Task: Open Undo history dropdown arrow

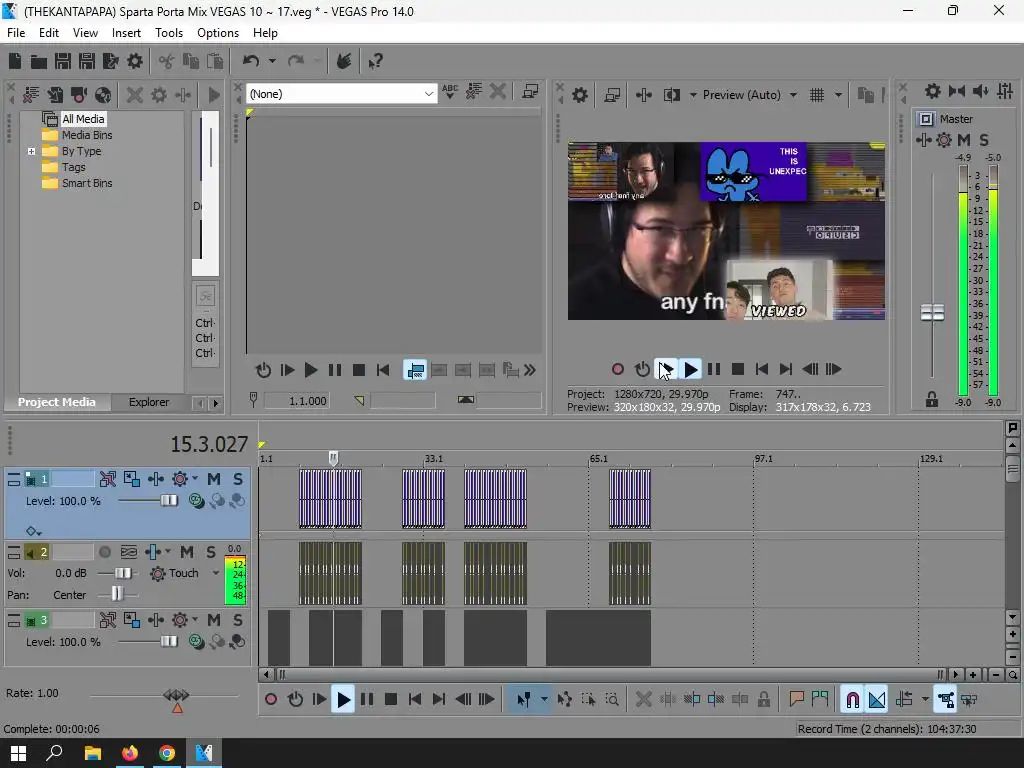Action: tap(272, 61)
